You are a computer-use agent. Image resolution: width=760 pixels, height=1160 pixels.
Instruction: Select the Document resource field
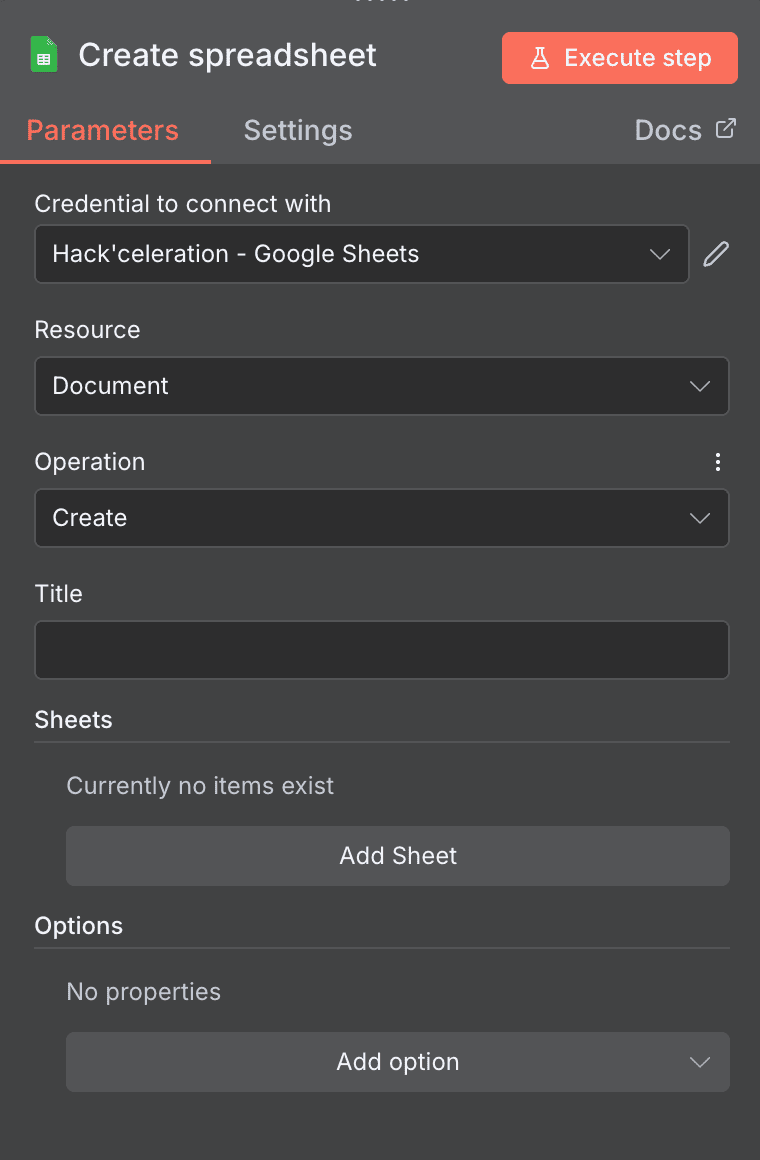[x=382, y=386]
